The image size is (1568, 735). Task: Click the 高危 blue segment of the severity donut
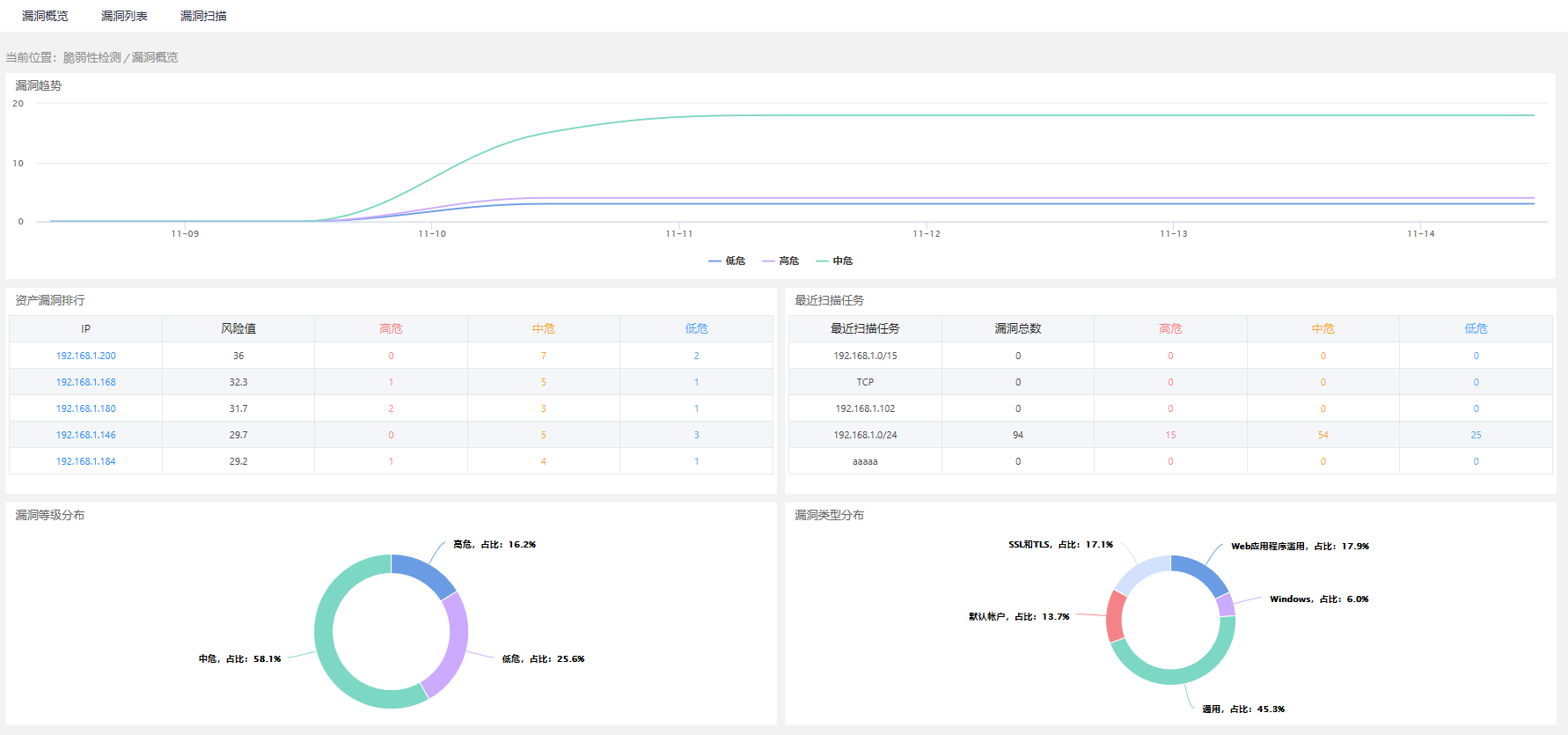click(x=424, y=572)
